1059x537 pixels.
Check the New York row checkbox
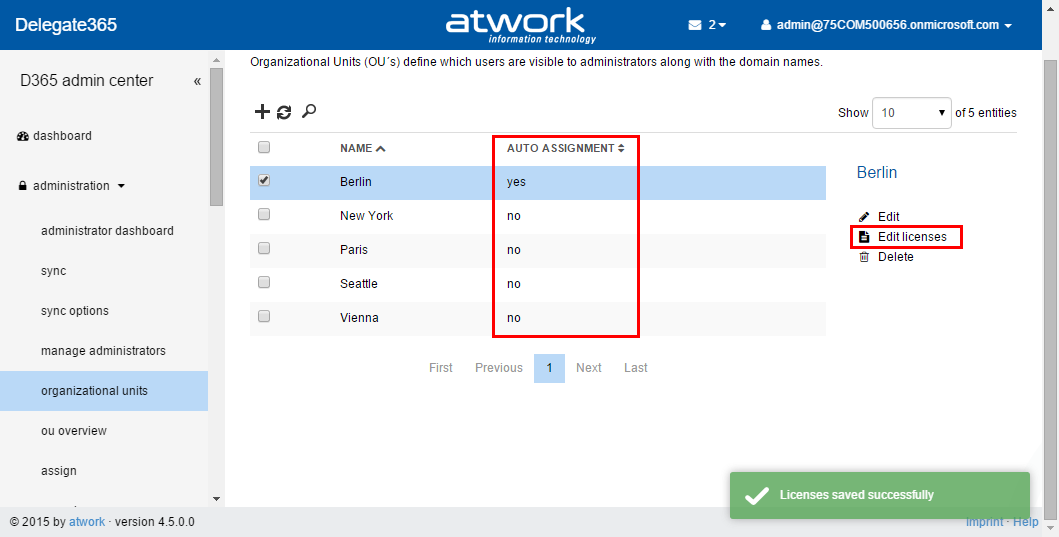click(x=264, y=214)
